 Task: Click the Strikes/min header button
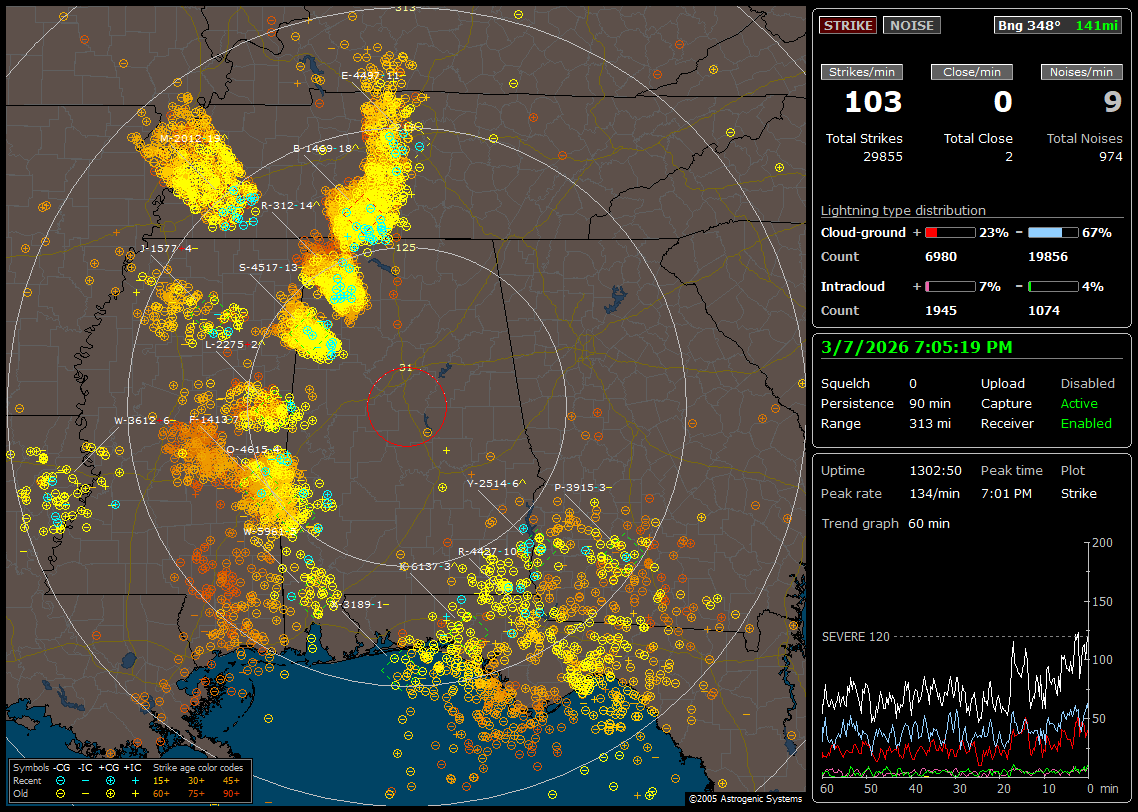tap(860, 72)
